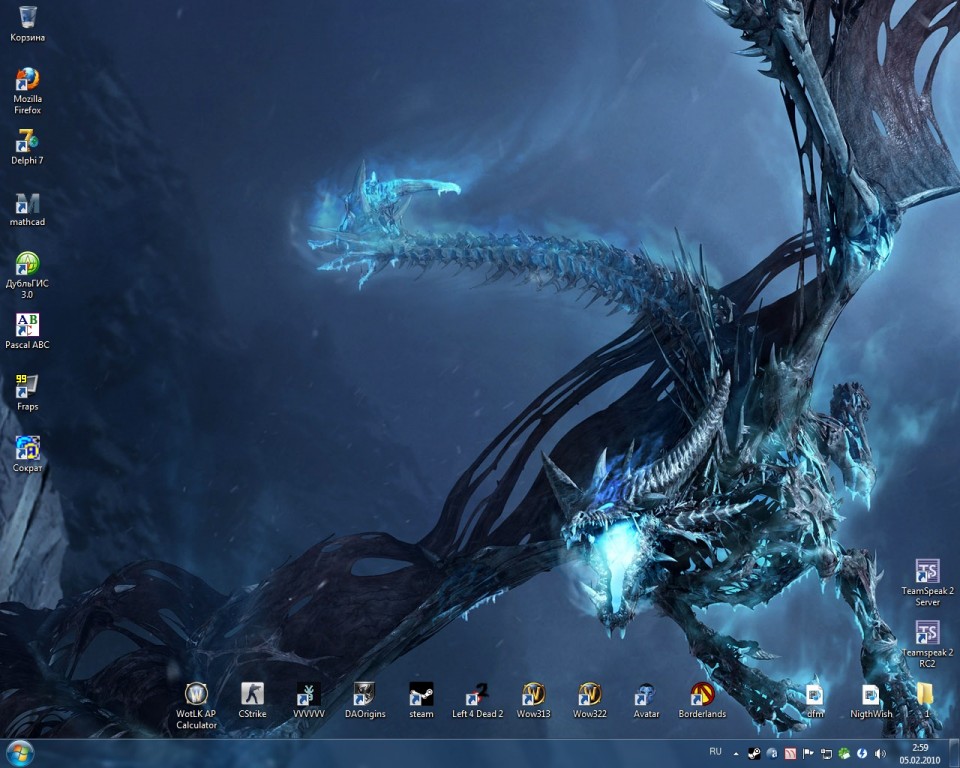Select the TeamSpeak 2 Server shortcut
The height and width of the screenshot is (768, 960).
(x=927, y=582)
